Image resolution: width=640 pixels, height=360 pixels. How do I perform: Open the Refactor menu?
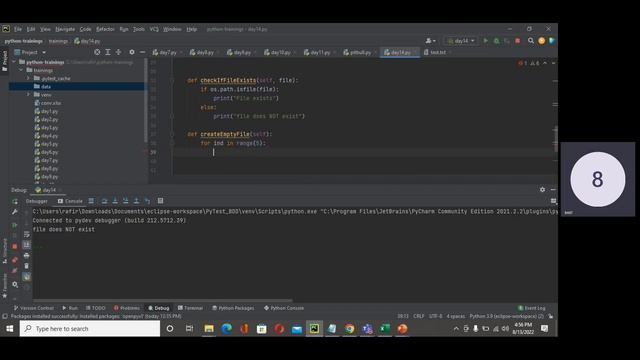pos(105,29)
